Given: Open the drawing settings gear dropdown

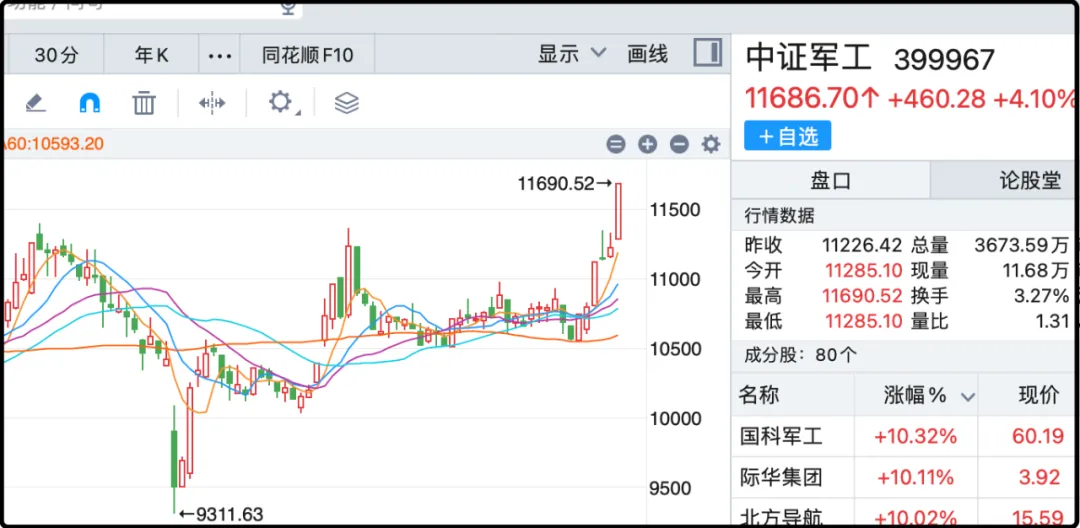Looking at the screenshot, I should click(x=280, y=102).
